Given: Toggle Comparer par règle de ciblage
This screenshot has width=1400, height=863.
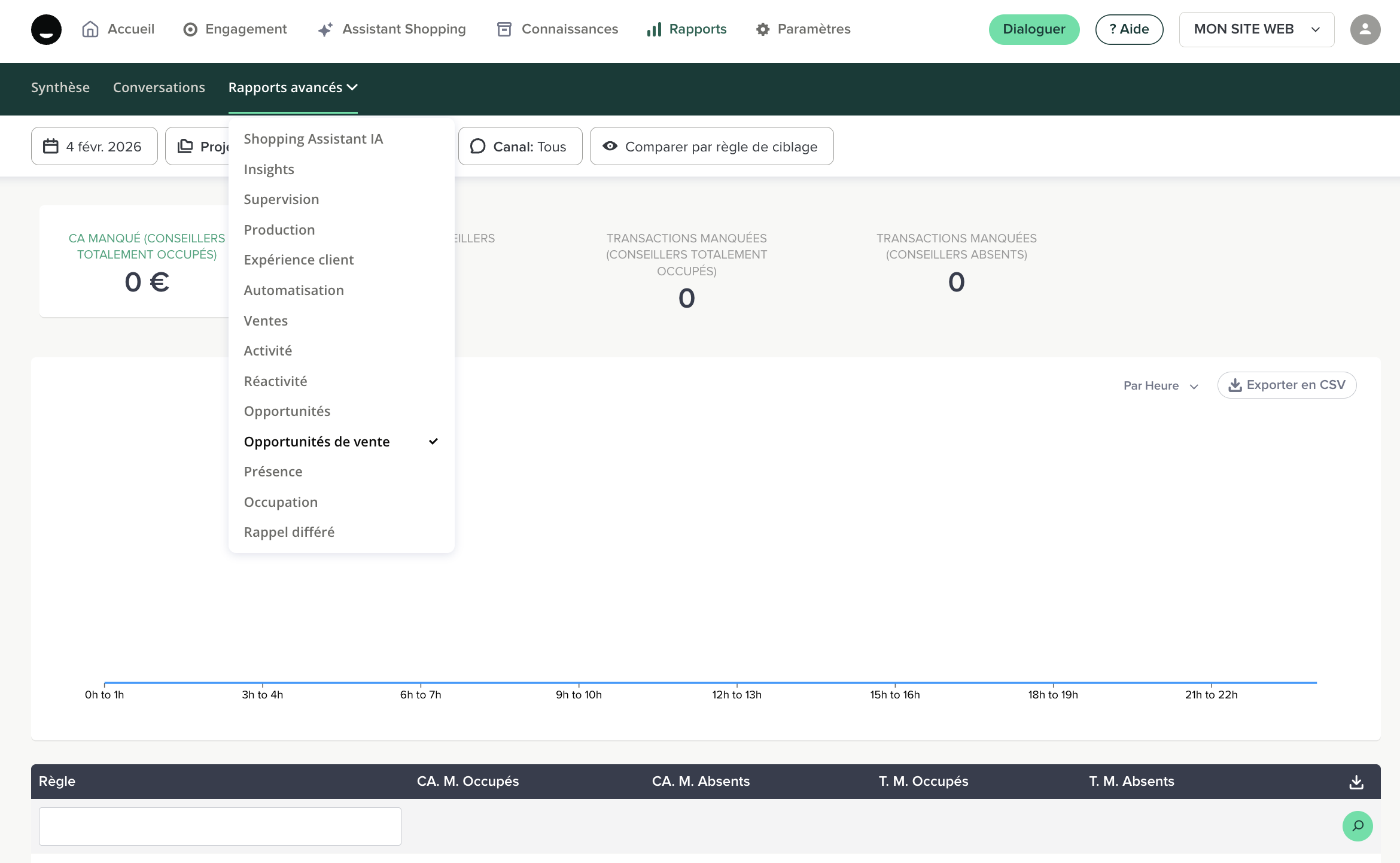Looking at the screenshot, I should [711, 146].
